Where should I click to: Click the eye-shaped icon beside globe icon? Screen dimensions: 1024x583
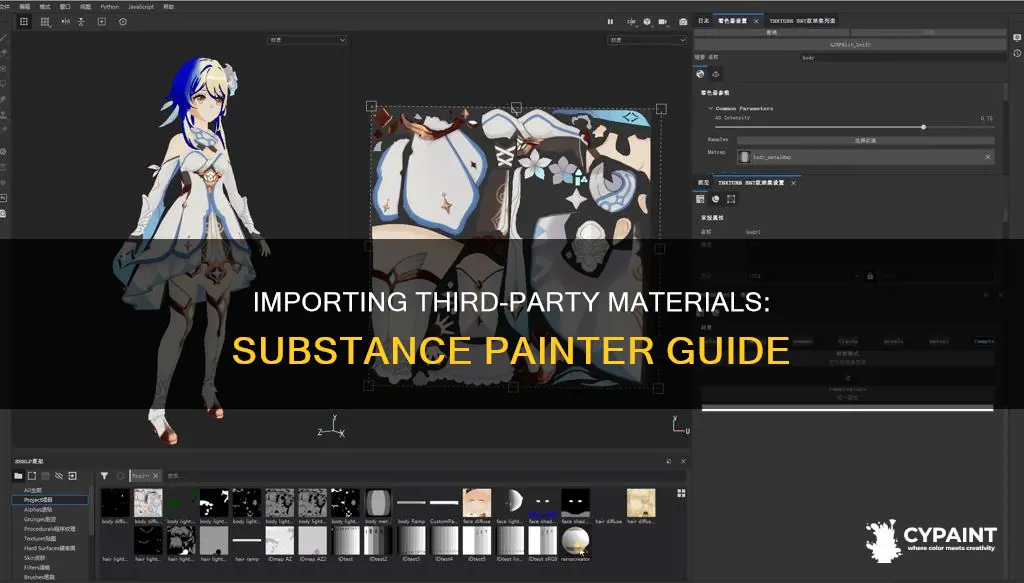[716, 74]
